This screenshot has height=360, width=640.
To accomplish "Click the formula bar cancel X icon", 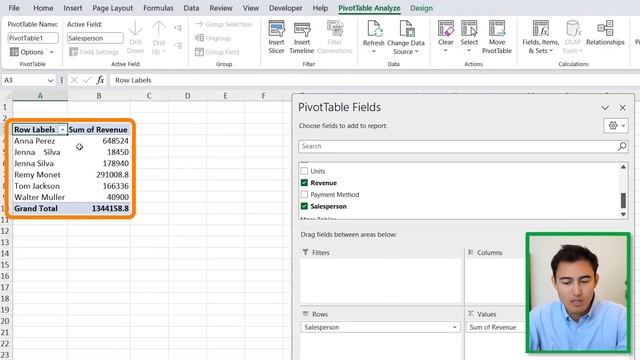I will click(x=74, y=80).
